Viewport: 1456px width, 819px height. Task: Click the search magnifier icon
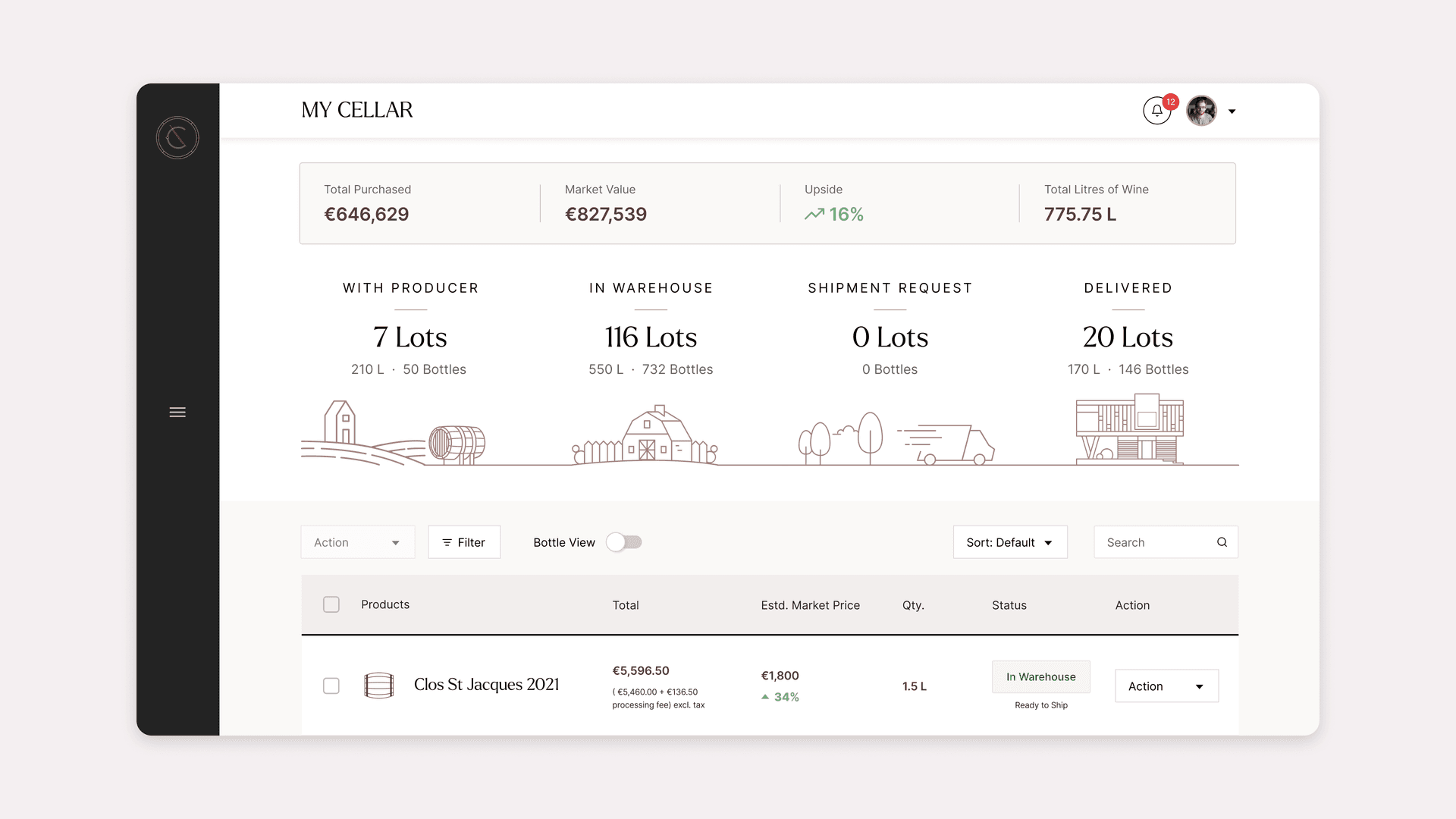pyautogui.click(x=1222, y=542)
